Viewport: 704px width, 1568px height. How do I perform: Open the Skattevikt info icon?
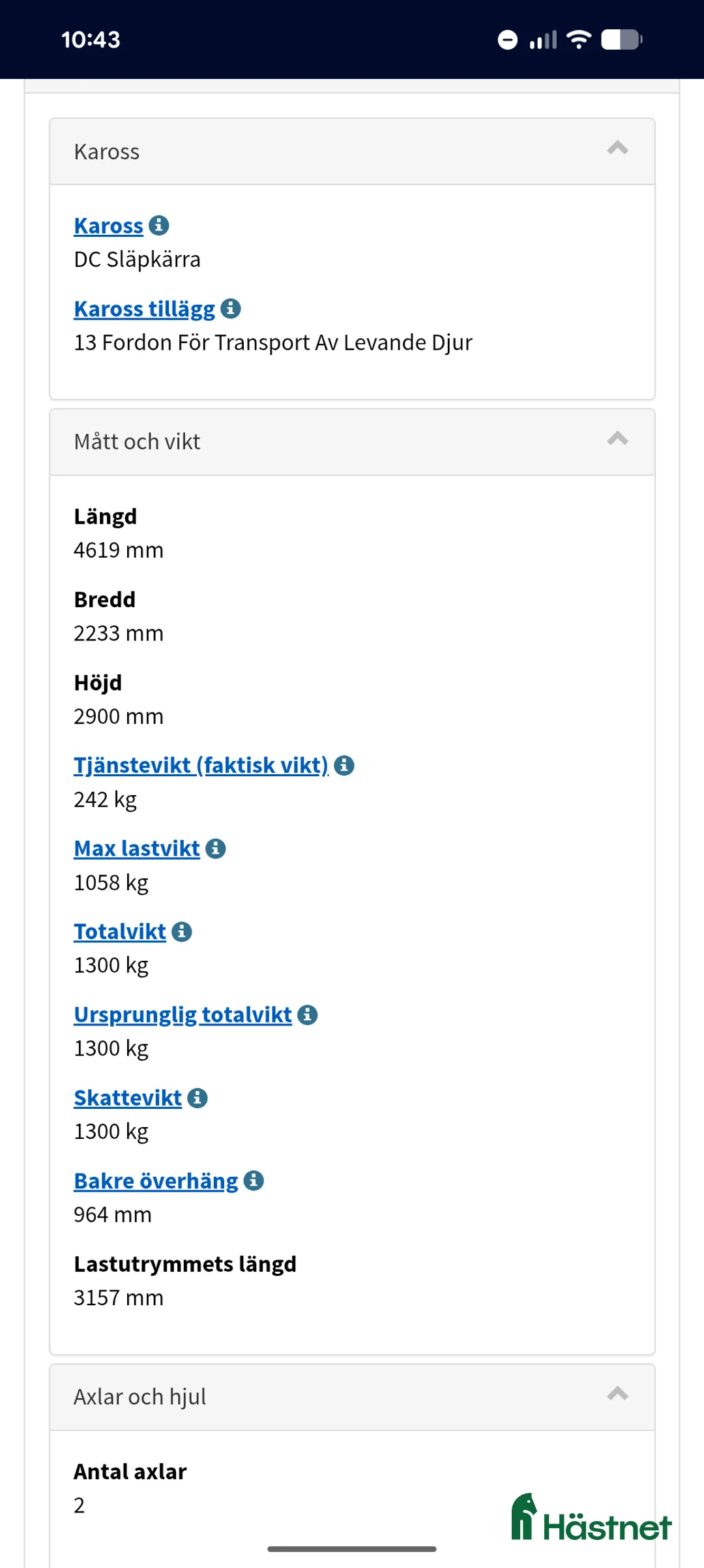pos(198,1097)
